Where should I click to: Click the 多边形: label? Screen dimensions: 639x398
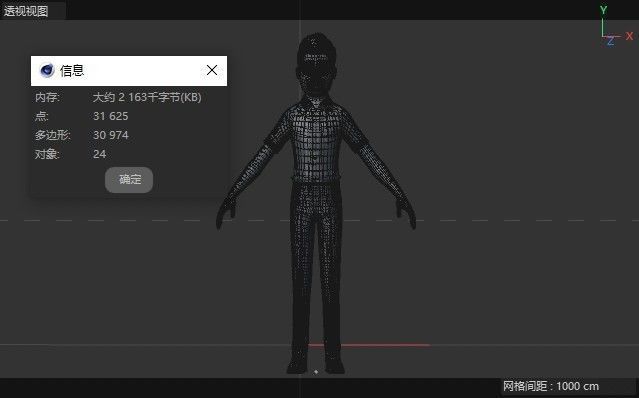pos(53,135)
